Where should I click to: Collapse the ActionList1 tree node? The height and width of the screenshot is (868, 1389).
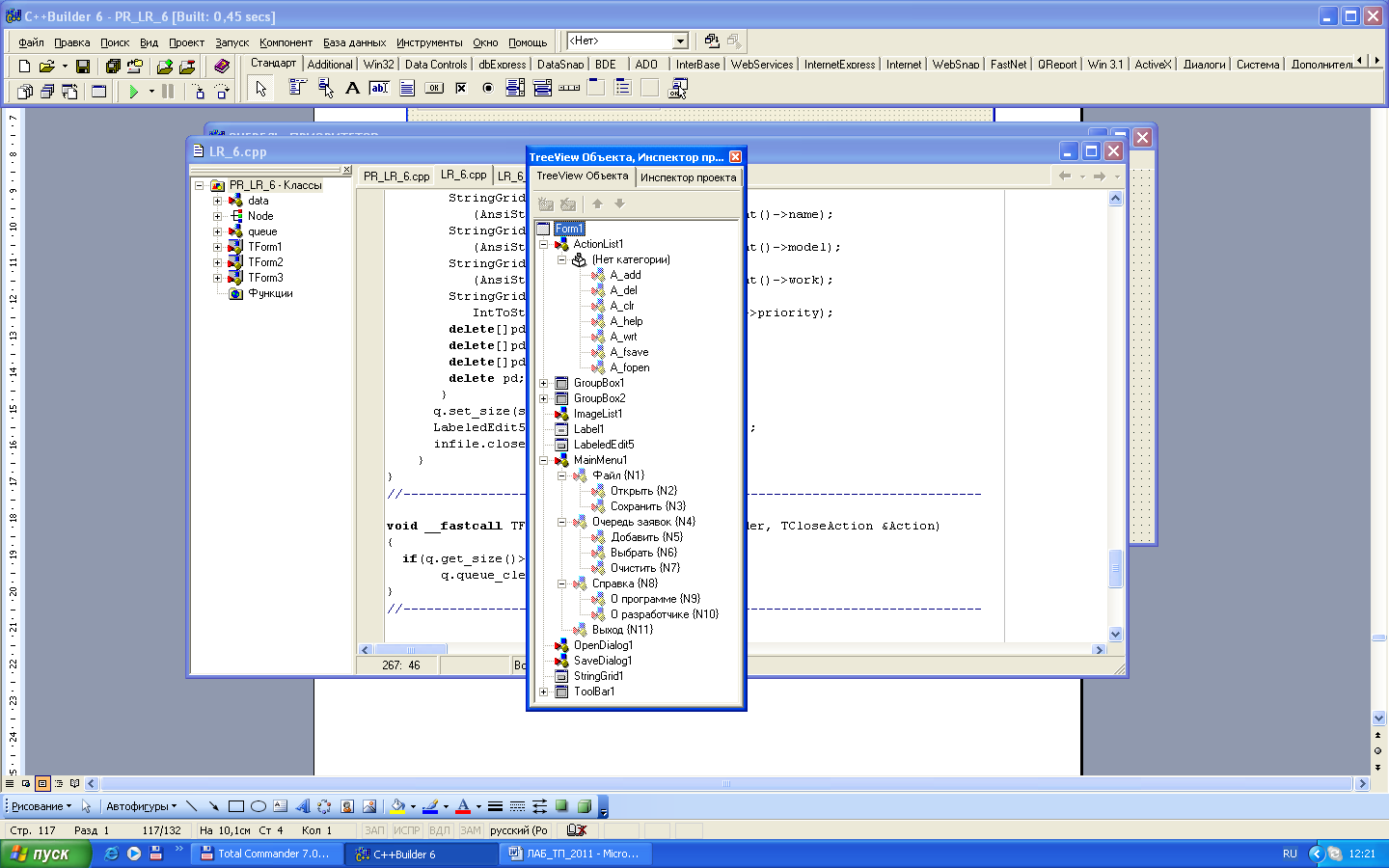point(543,244)
